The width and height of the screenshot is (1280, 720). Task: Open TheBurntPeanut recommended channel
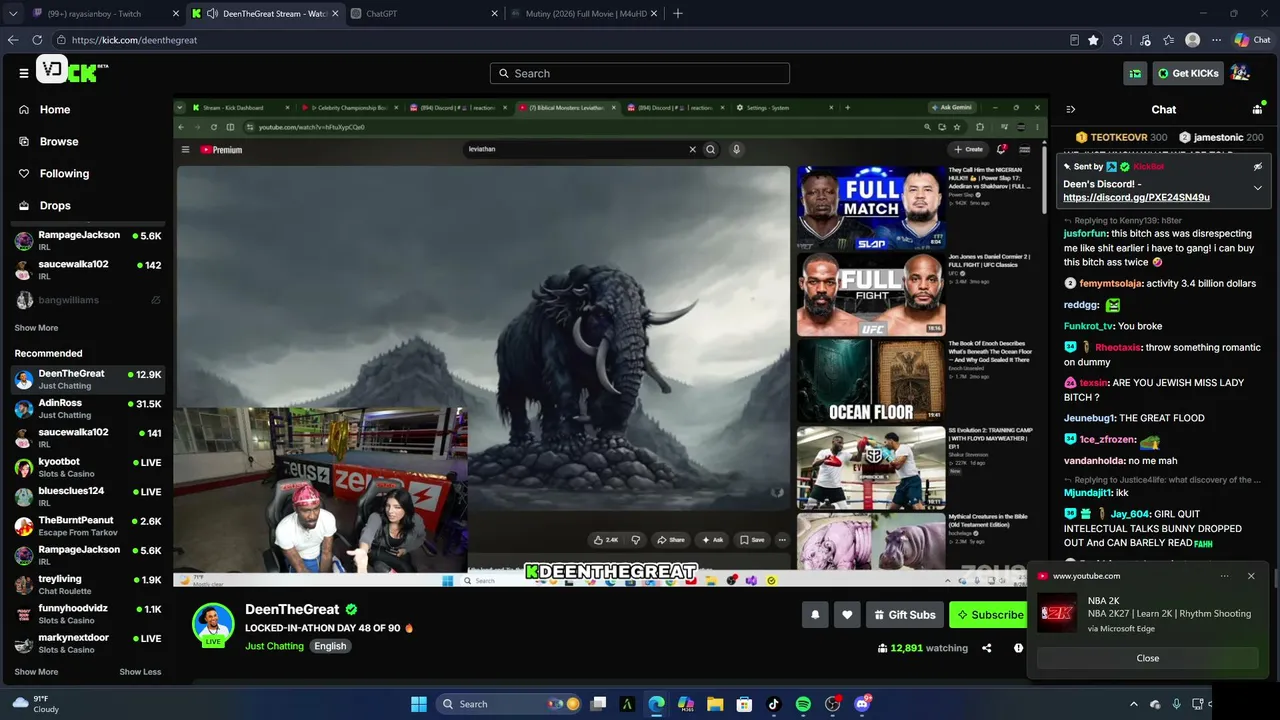click(x=88, y=526)
